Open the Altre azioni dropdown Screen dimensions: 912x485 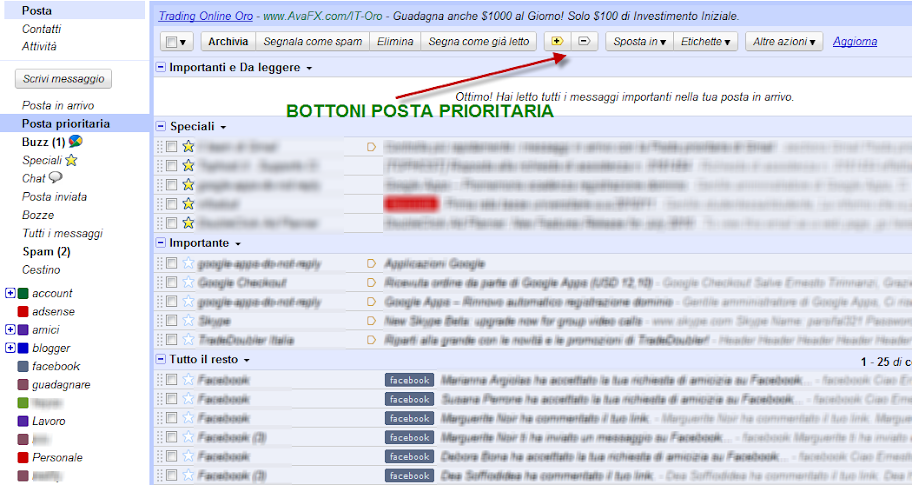pyautogui.click(x=784, y=41)
